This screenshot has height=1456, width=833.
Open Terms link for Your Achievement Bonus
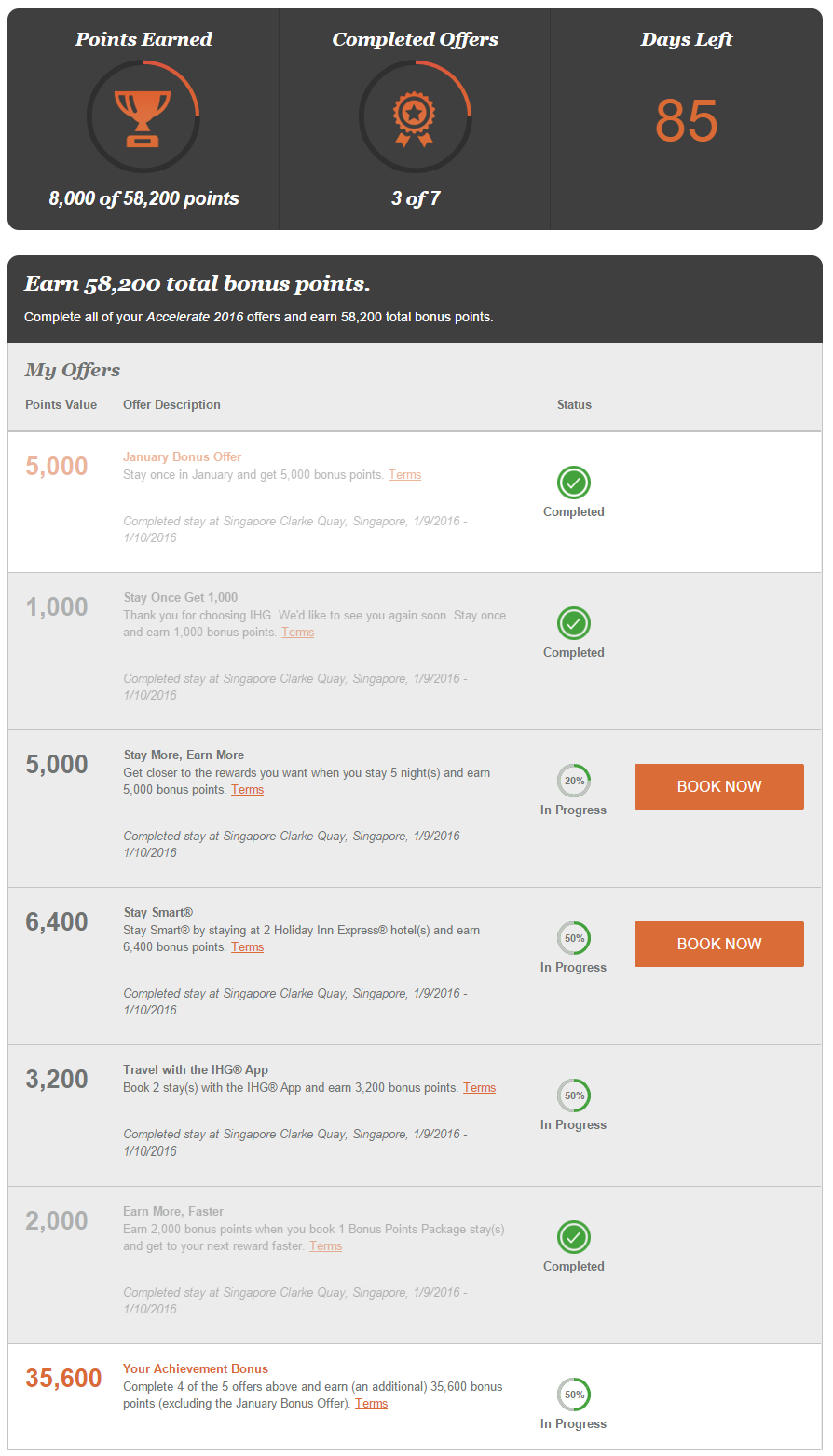(x=371, y=1404)
